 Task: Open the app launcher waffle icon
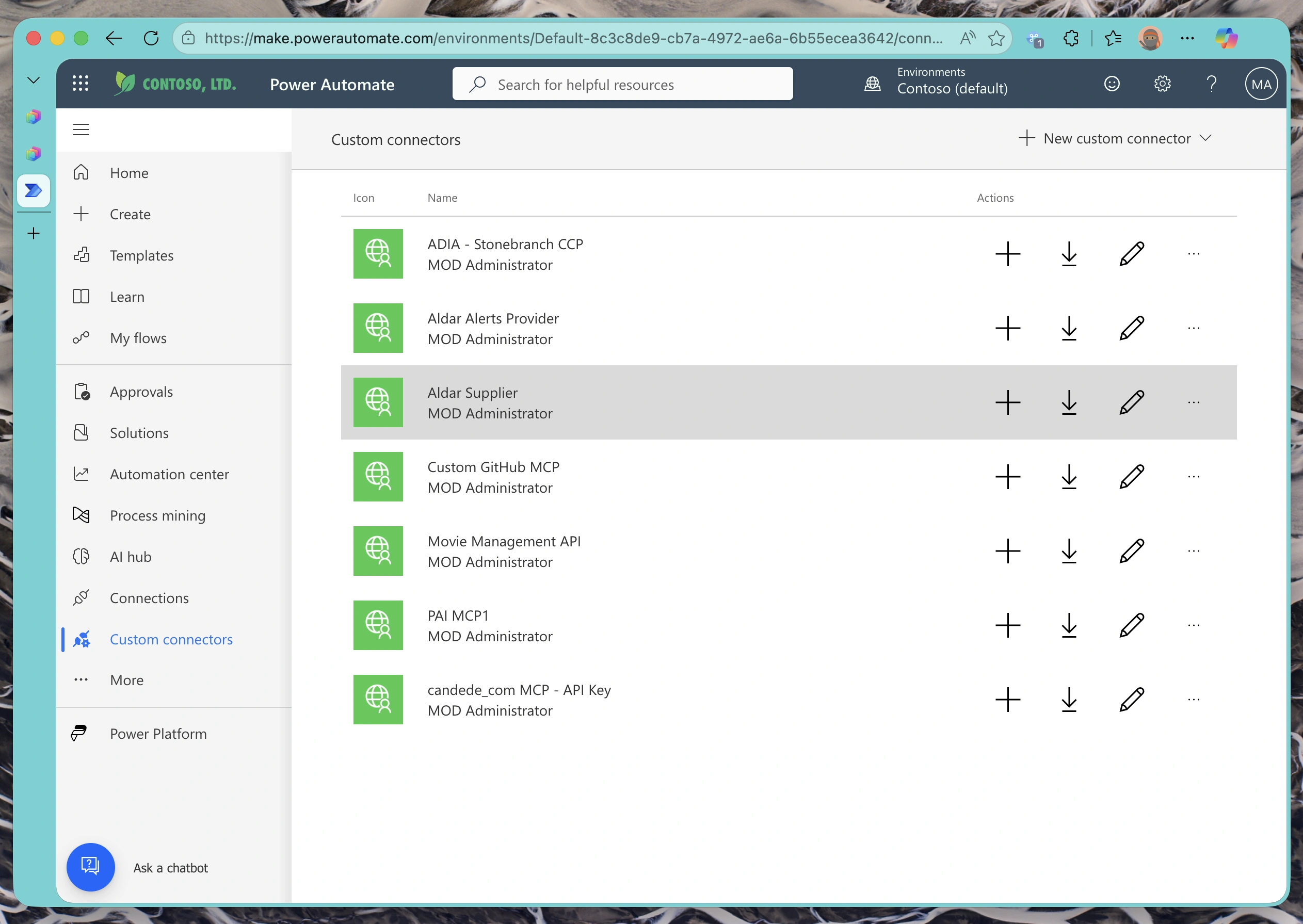(x=81, y=84)
